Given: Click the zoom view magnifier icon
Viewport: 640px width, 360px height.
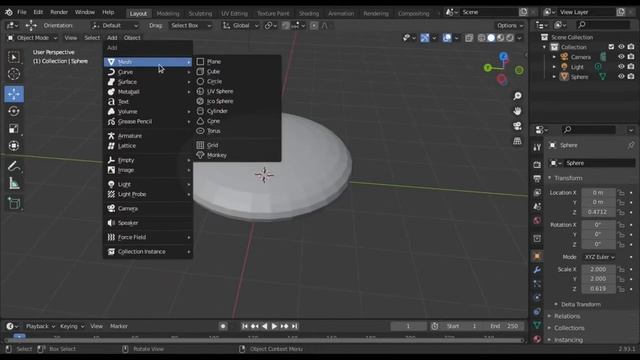Looking at the screenshot, I should pyautogui.click(x=517, y=96).
